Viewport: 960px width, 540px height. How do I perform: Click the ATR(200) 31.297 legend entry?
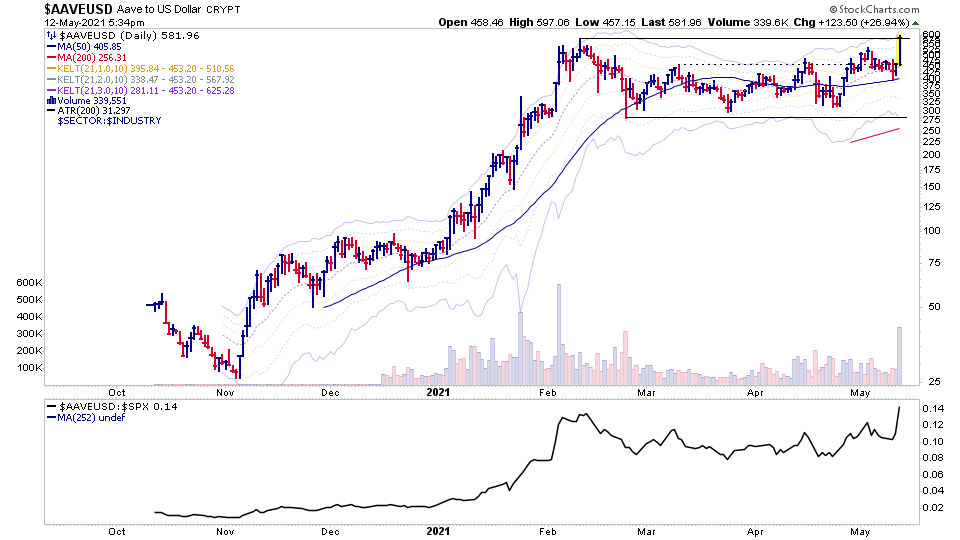[x=89, y=111]
